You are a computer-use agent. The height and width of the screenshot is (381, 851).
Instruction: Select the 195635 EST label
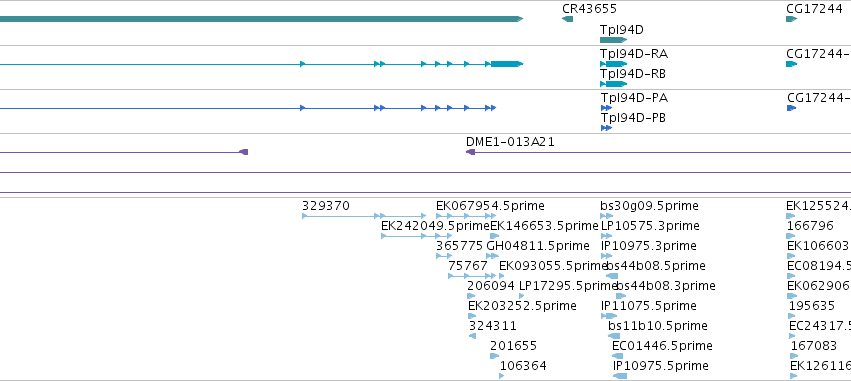812,306
